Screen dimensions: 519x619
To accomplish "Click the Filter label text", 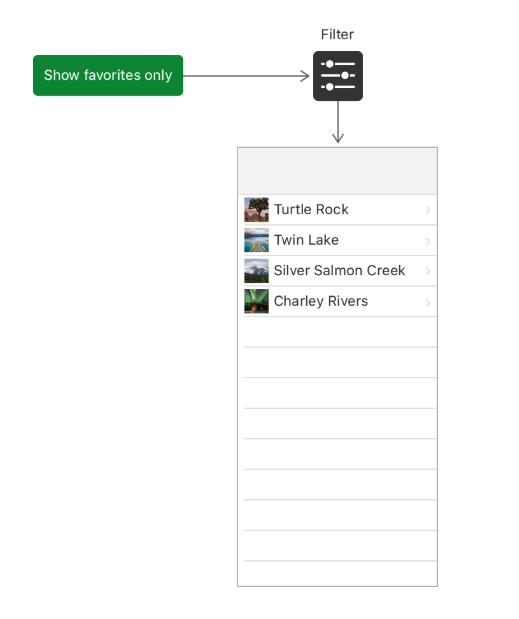I will (x=337, y=34).
